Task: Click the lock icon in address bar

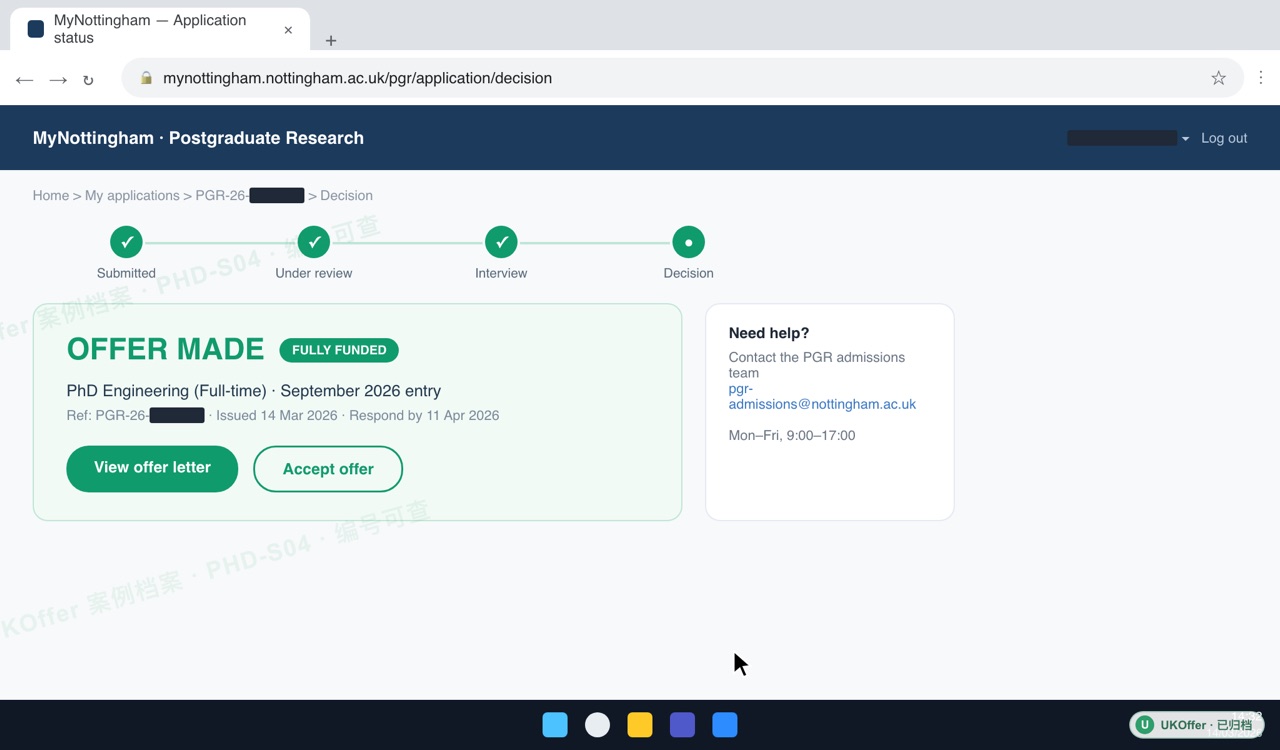Action: [x=146, y=78]
